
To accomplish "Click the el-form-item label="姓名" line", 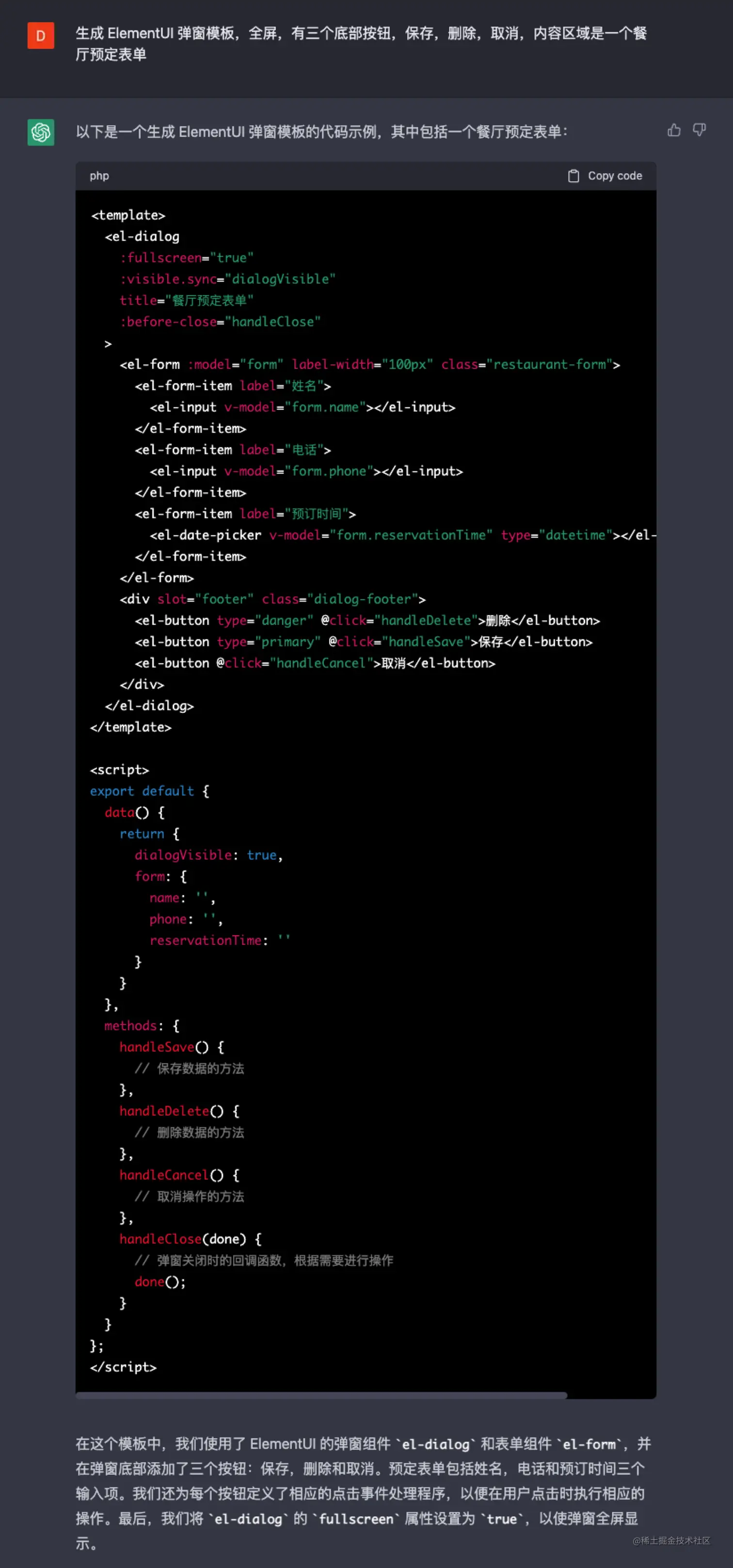I will point(232,385).
